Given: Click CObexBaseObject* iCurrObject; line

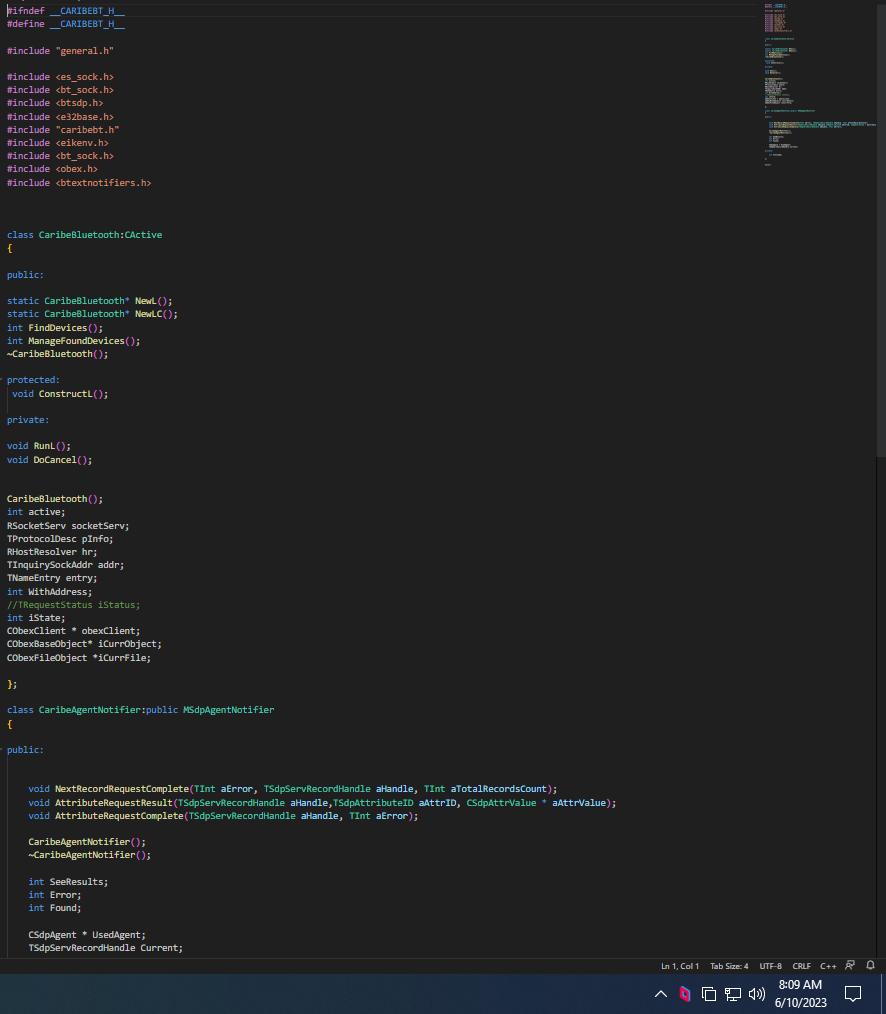Looking at the screenshot, I should (84, 643).
